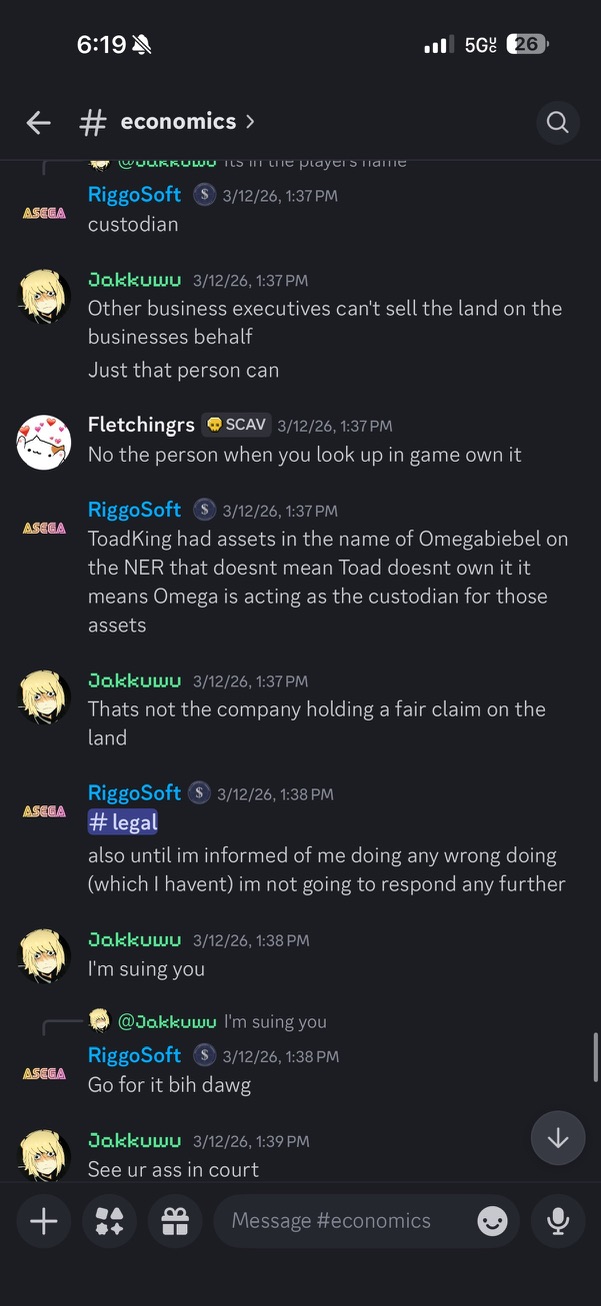
Task: Expand channel details via the chevron after economics
Action: click(x=248, y=122)
